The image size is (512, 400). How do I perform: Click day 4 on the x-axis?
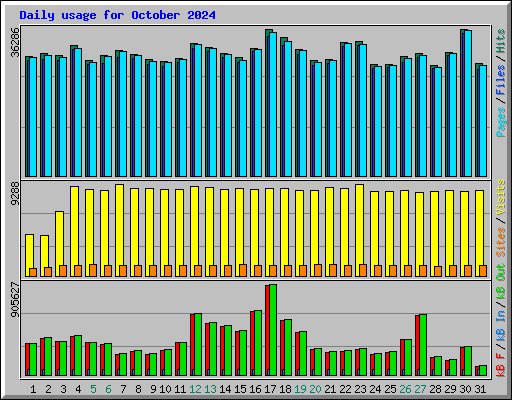(x=78, y=389)
